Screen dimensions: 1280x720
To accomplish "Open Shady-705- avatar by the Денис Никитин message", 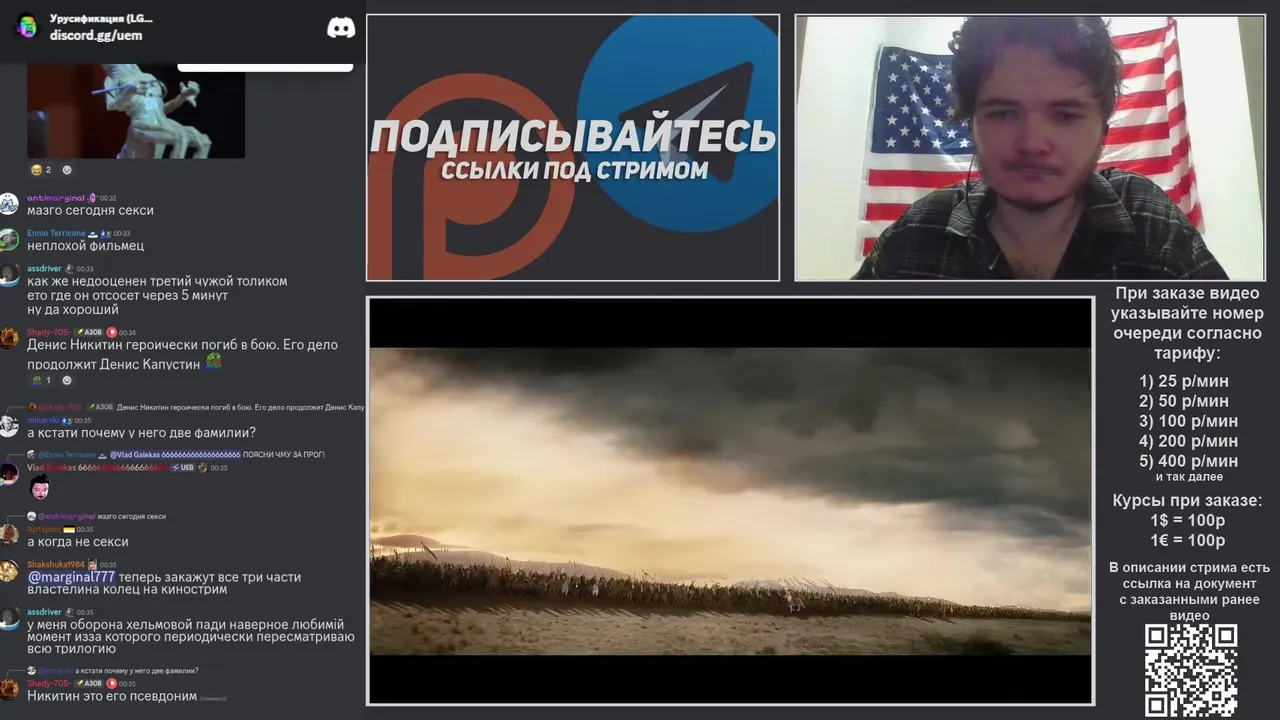I will tap(9, 338).
